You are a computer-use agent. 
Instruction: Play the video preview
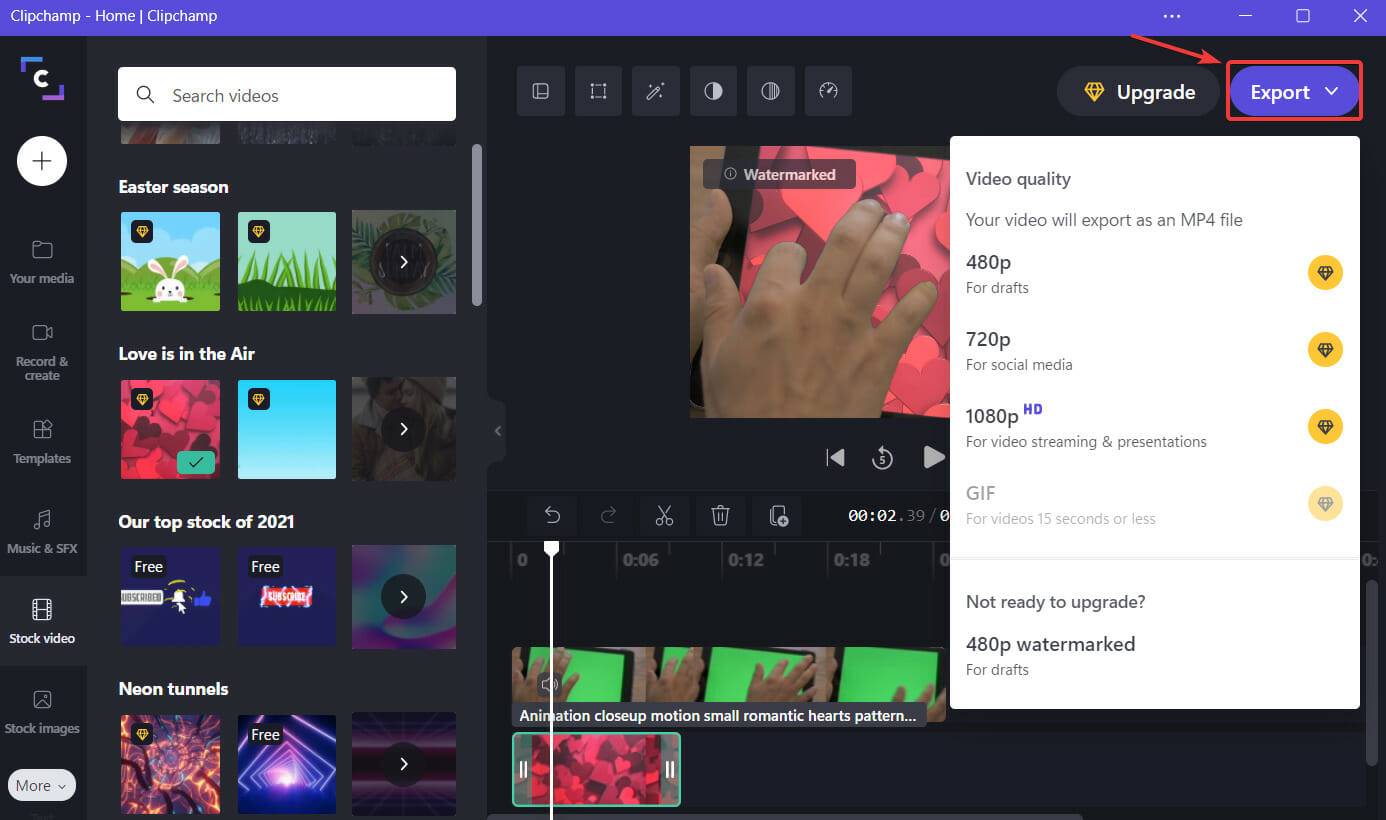[x=934, y=457]
